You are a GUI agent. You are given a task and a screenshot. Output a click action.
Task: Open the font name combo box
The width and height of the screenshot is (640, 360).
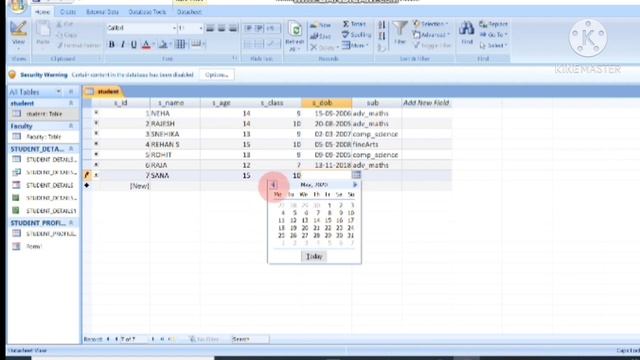pyautogui.click(x=141, y=28)
